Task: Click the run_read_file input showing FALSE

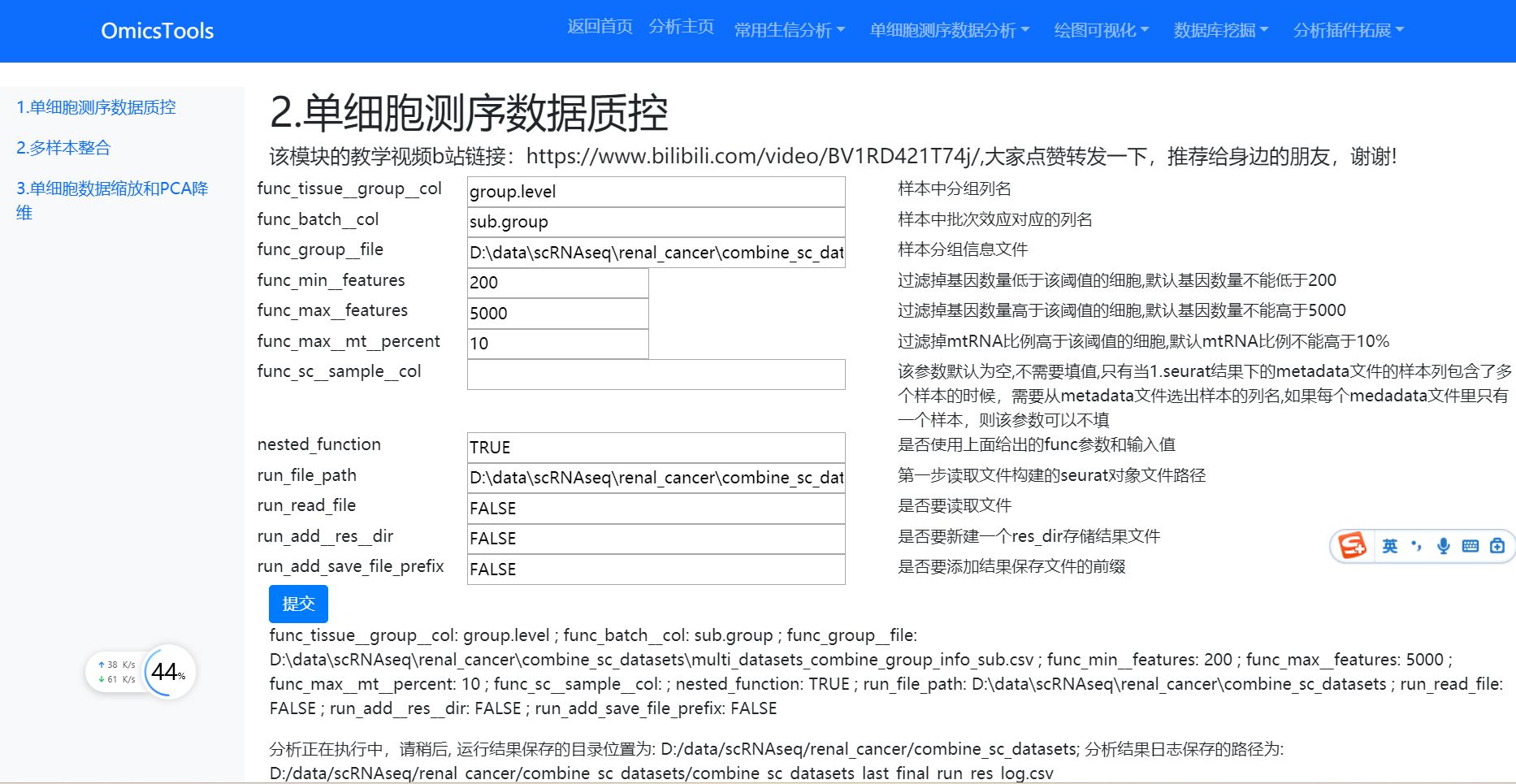Action: click(x=656, y=509)
